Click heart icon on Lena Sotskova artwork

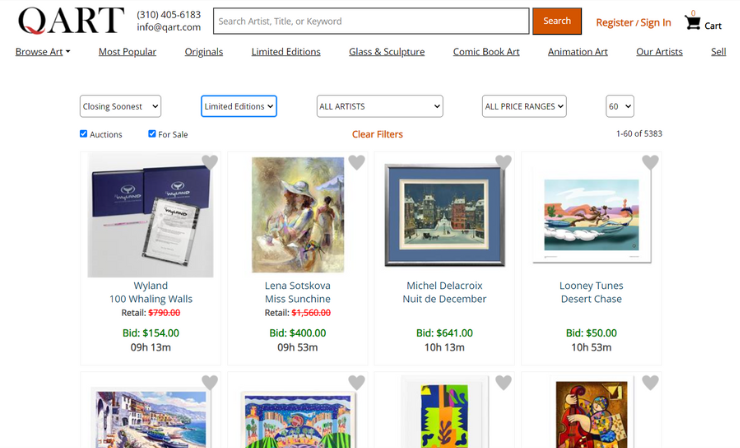pyautogui.click(x=356, y=162)
